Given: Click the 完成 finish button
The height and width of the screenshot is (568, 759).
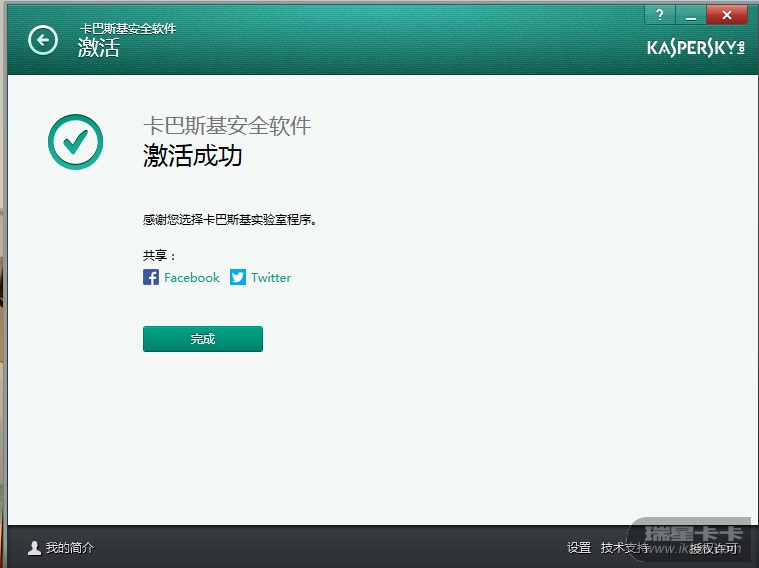Looking at the screenshot, I should click(x=203, y=339).
